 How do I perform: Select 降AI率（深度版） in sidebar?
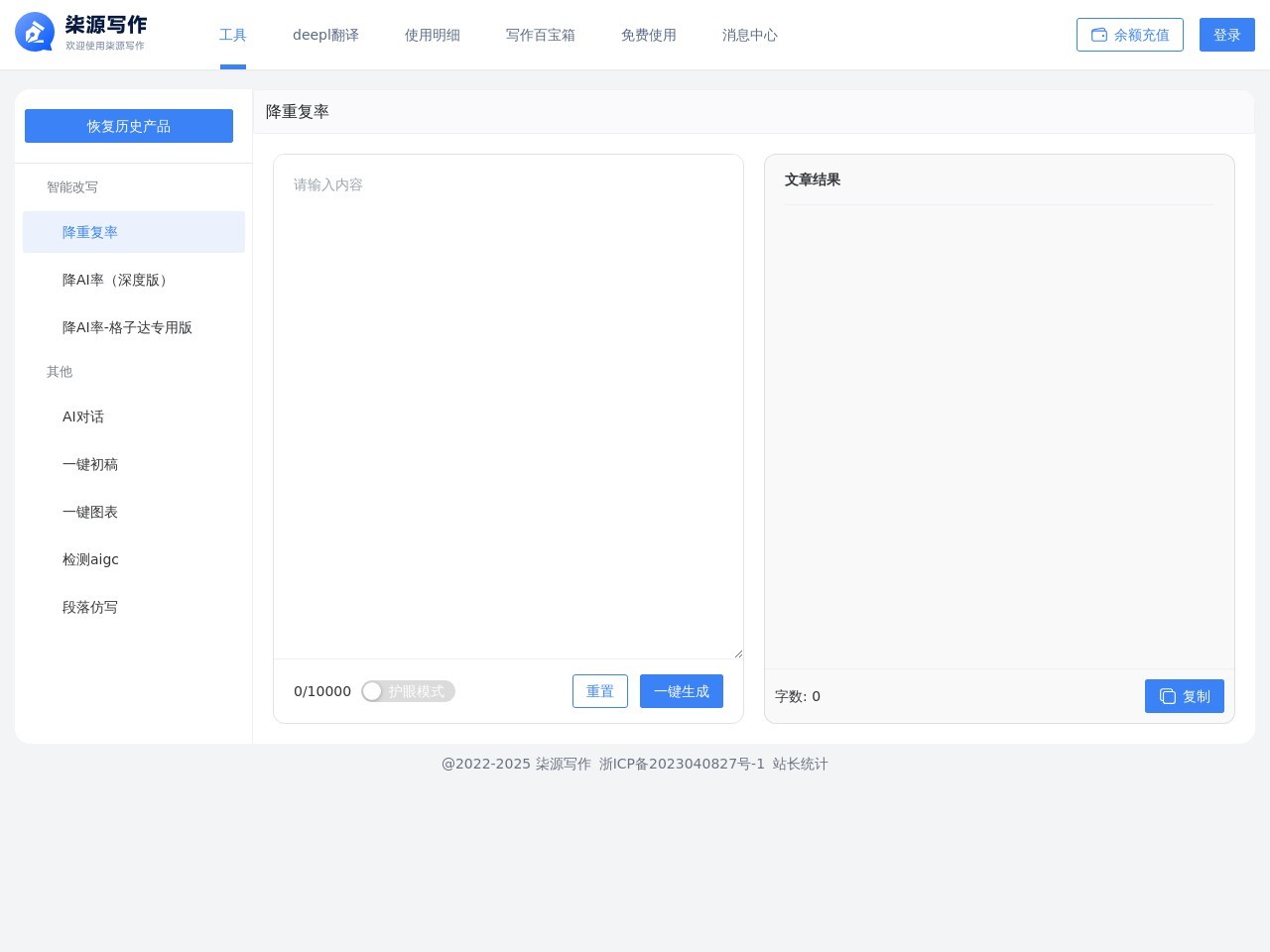(x=117, y=280)
